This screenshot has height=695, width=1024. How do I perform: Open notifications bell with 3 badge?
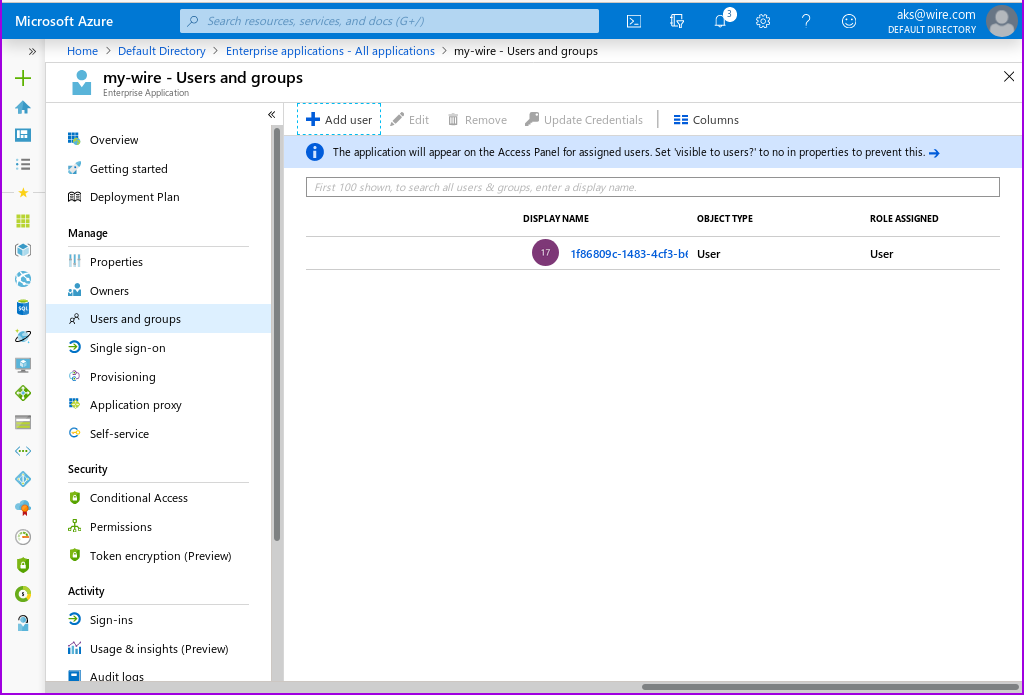pyautogui.click(x=722, y=20)
